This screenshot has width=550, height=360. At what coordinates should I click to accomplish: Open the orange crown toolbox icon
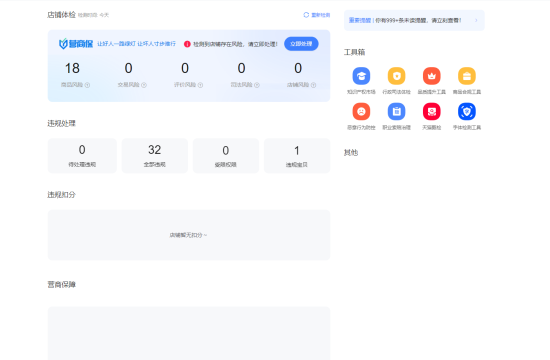431,76
